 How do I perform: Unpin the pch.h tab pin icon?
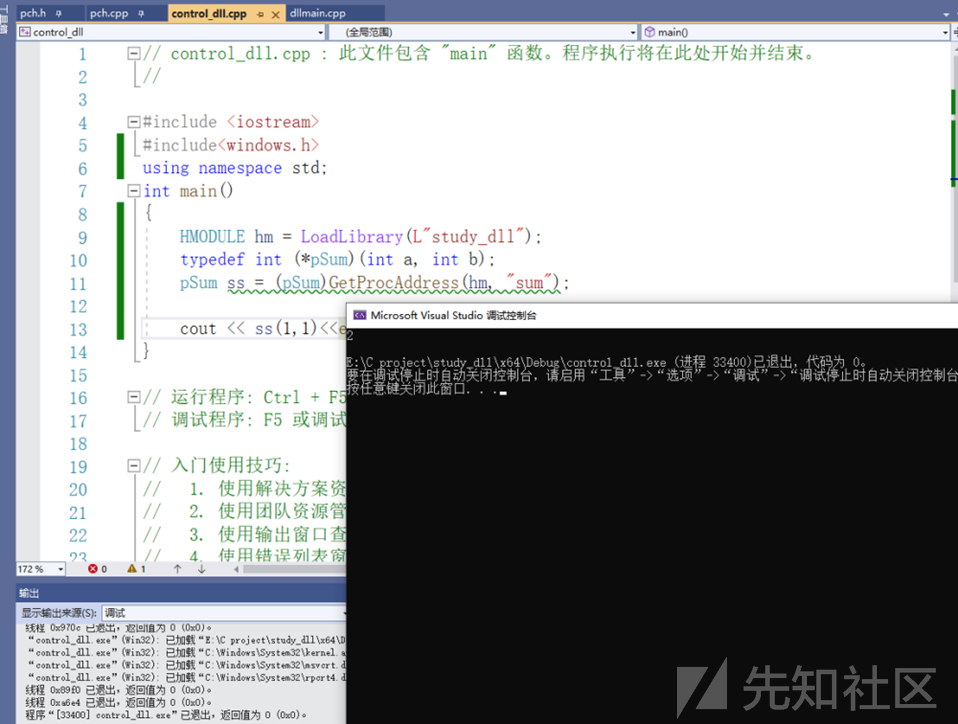pyautogui.click(x=59, y=13)
